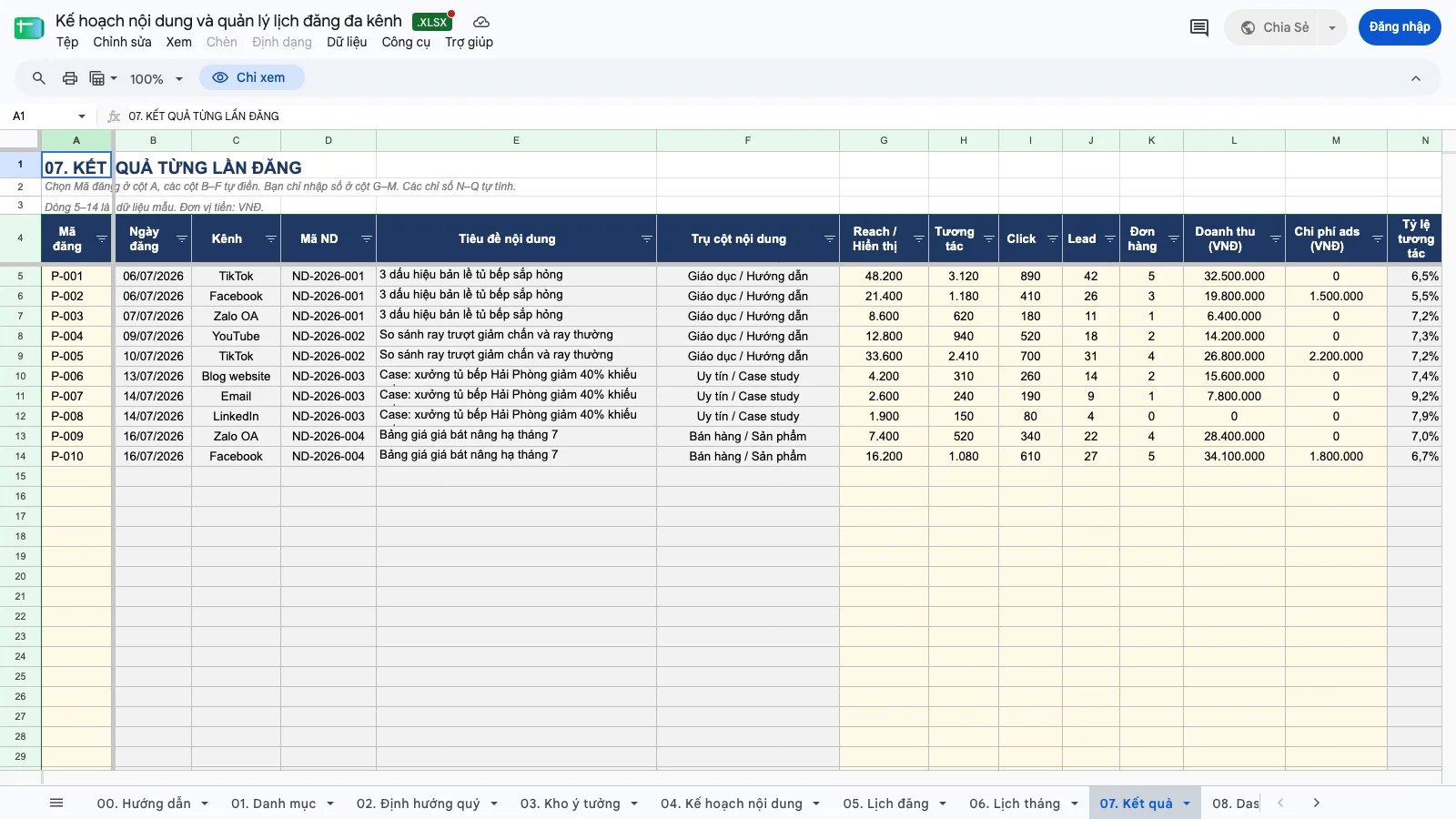Viewport: 1456px width, 819px height.
Task: Open the comments history icon
Action: point(1199,27)
